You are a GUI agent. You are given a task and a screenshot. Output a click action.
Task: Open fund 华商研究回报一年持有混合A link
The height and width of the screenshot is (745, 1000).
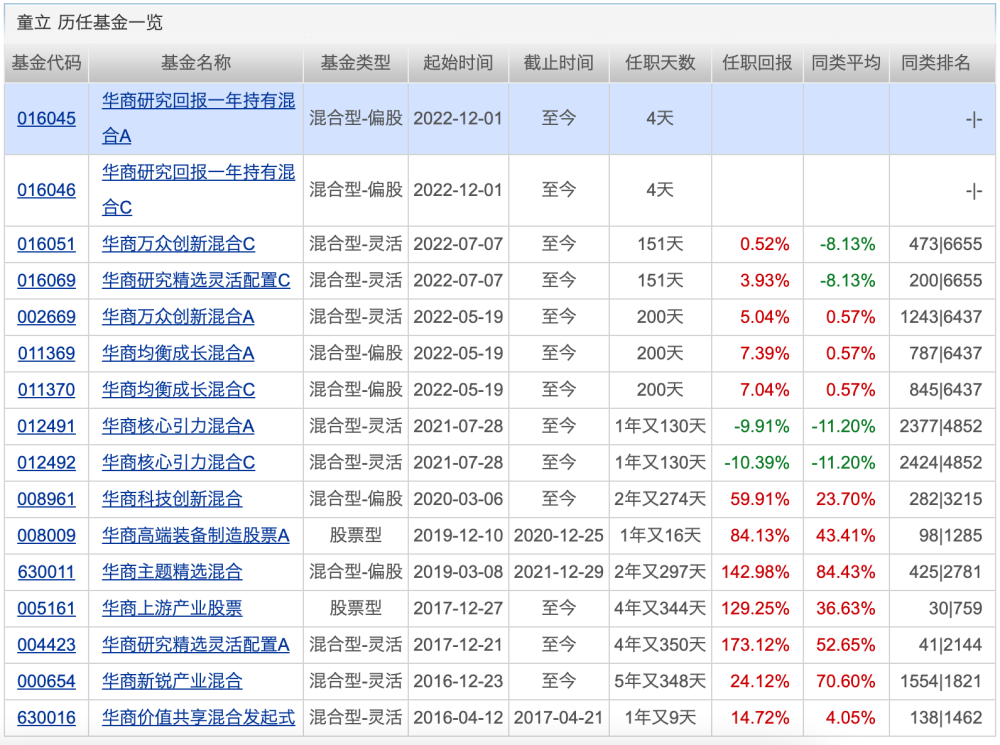[198, 119]
